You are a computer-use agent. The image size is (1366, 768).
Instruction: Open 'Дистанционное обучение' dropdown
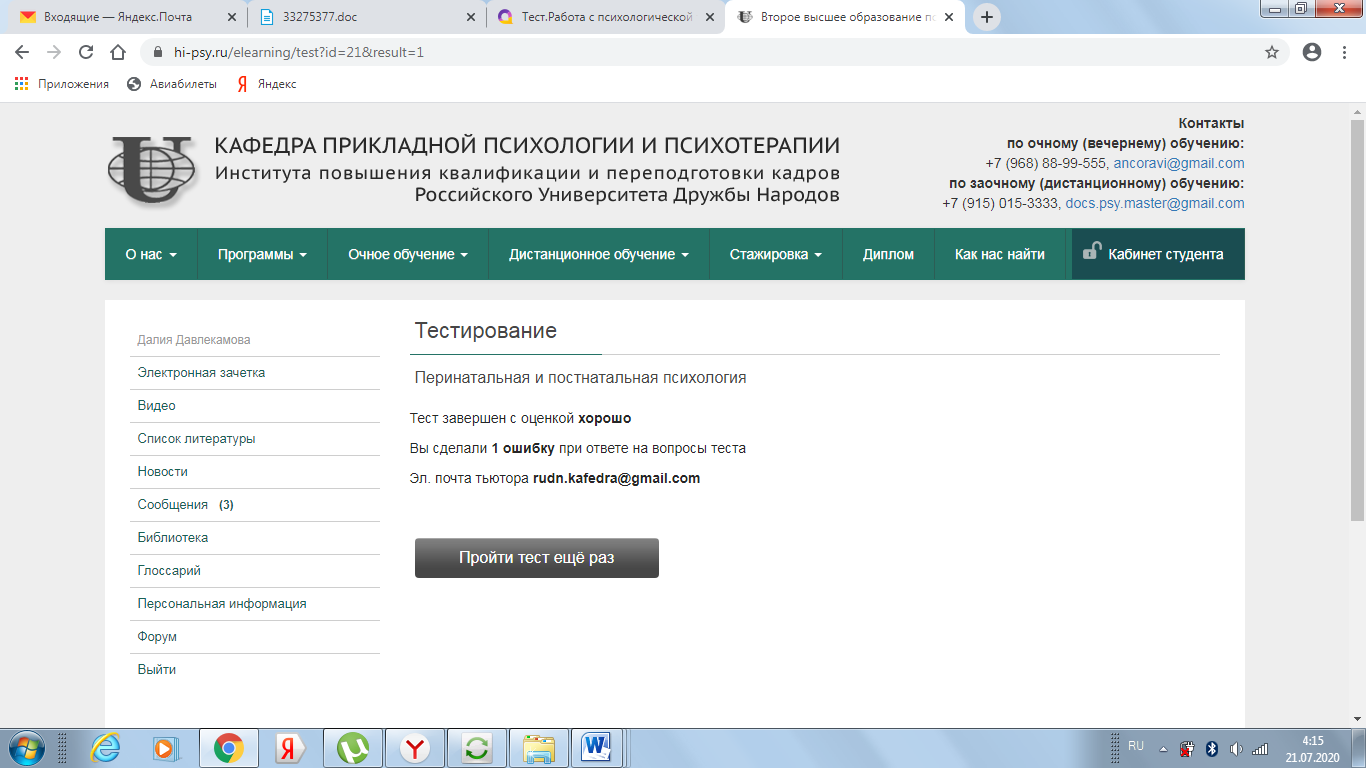coord(598,254)
